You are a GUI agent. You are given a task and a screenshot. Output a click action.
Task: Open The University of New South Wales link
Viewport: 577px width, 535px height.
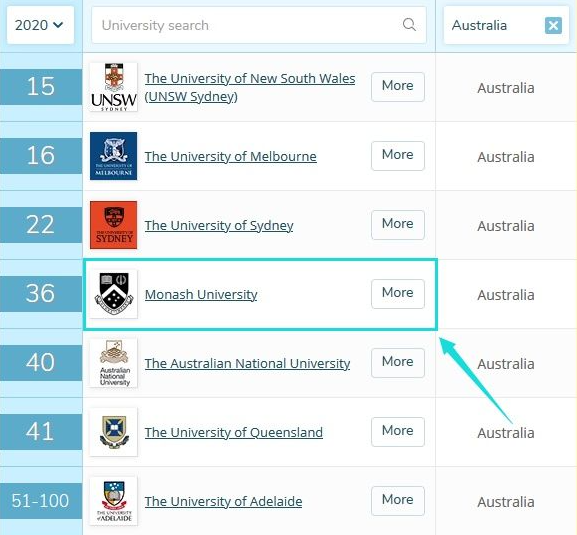click(250, 87)
